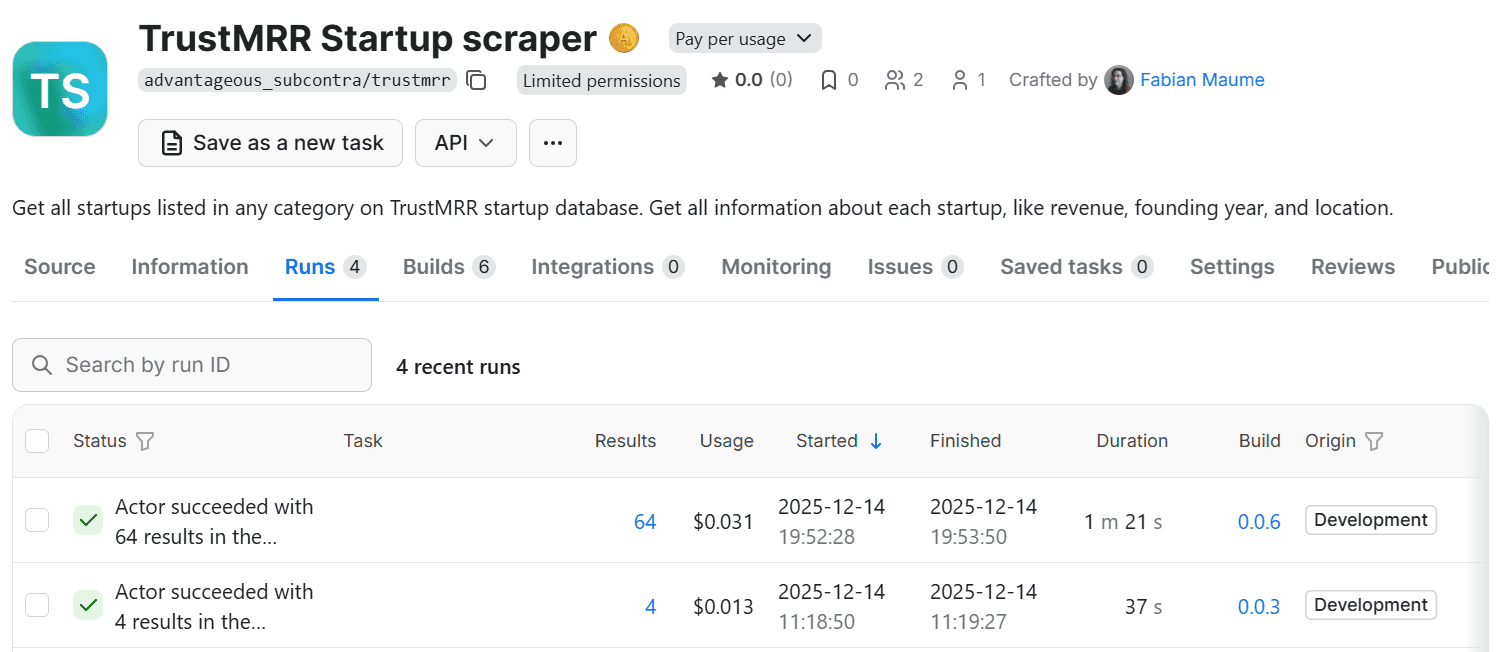1509x652 pixels.
Task: Click the Task column header
Action: (x=363, y=441)
